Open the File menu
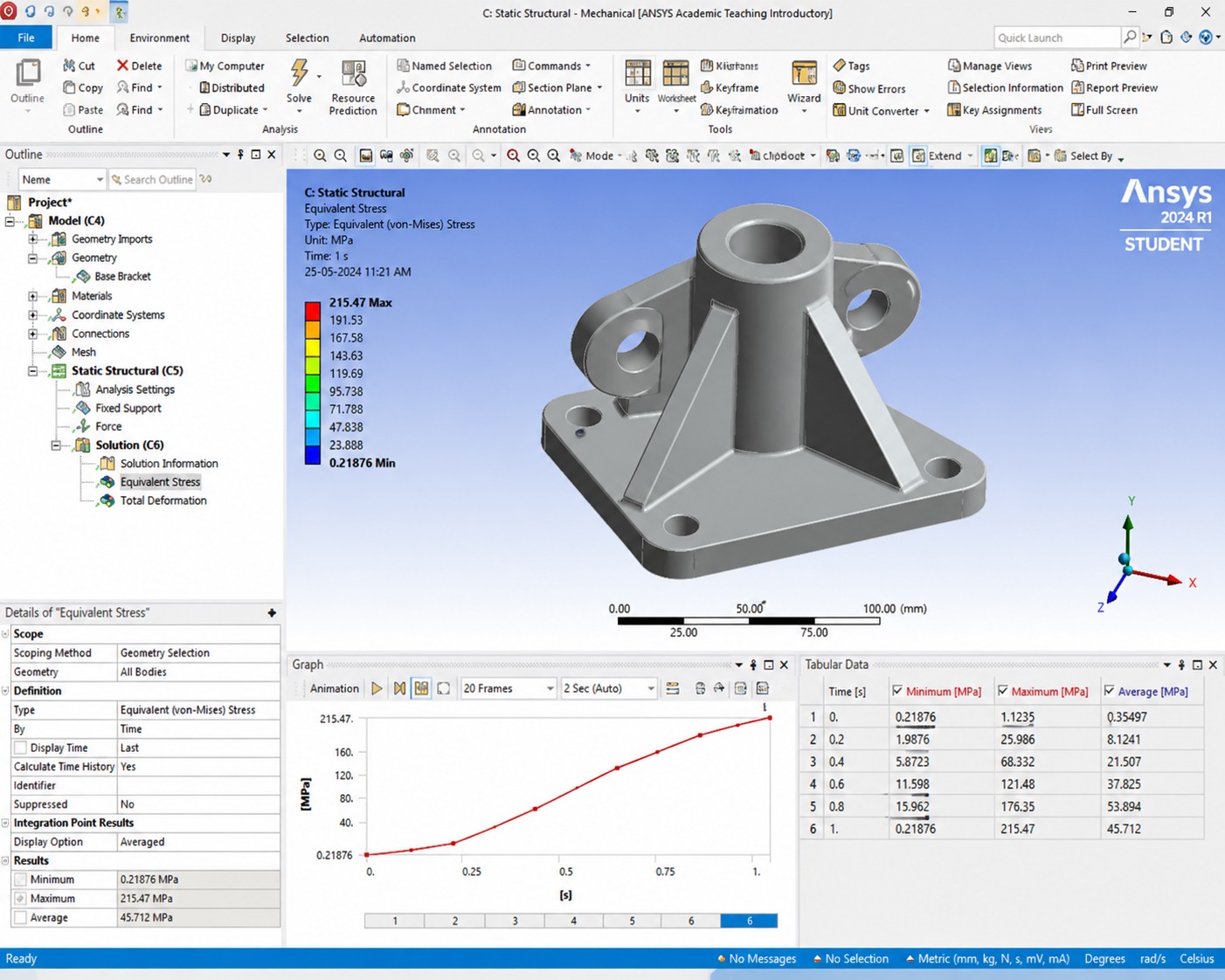Screen dimensions: 1225x980 (26, 38)
